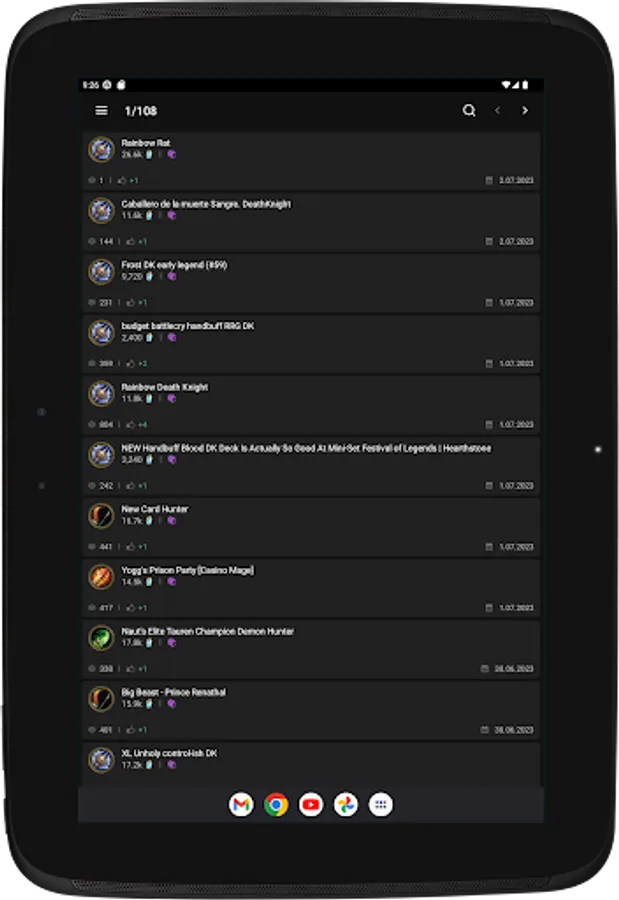Launch YouTube from the dock
This screenshot has width=619, height=900.
(310, 804)
